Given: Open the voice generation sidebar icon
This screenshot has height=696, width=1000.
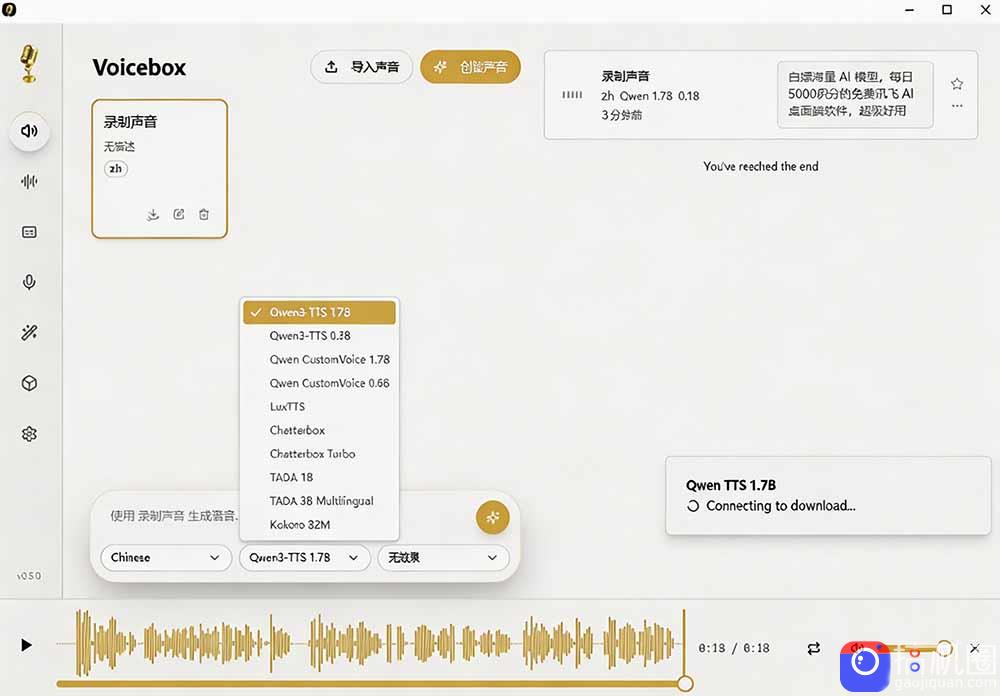Looking at the screenshot, I should pos(29,131).
